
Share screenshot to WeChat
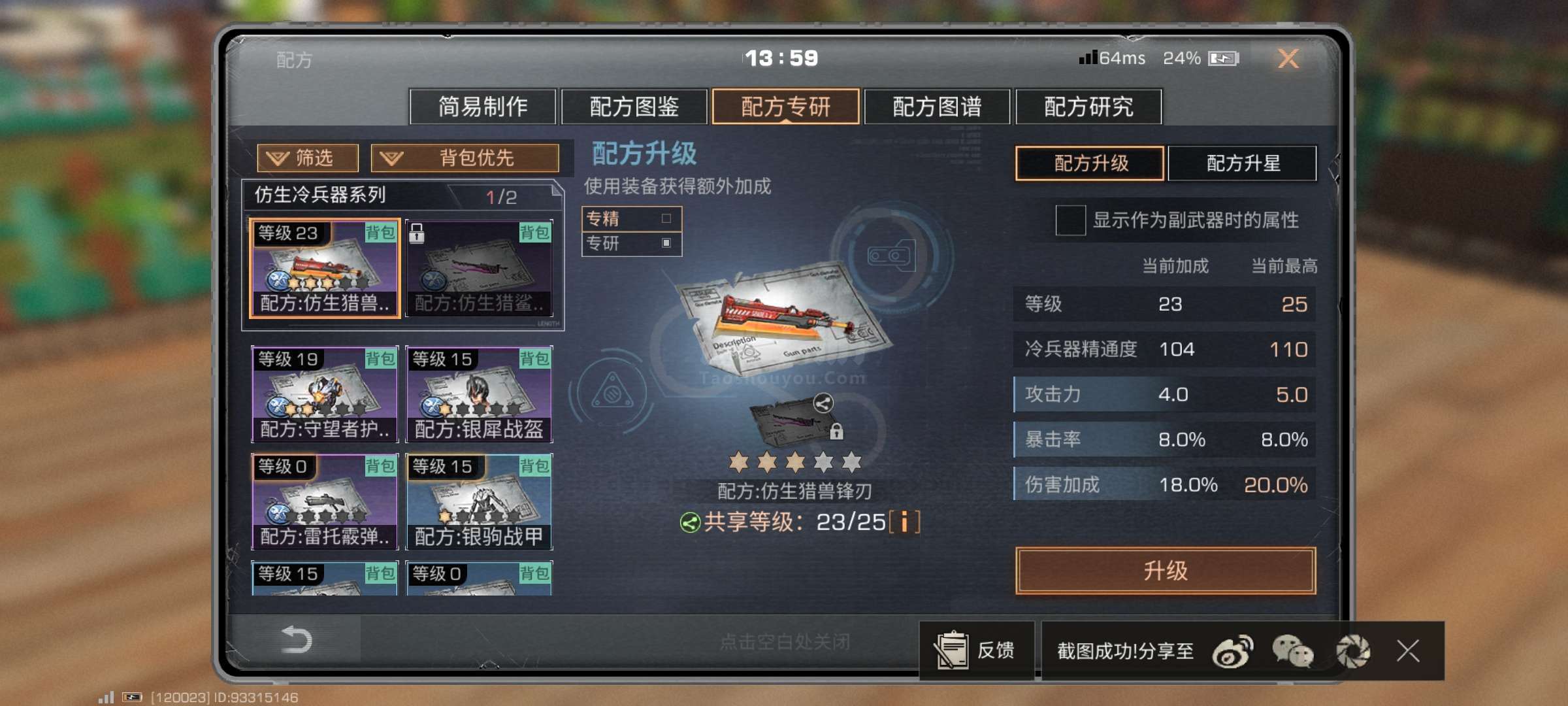pyautogui.click(x=1292, y=651)
